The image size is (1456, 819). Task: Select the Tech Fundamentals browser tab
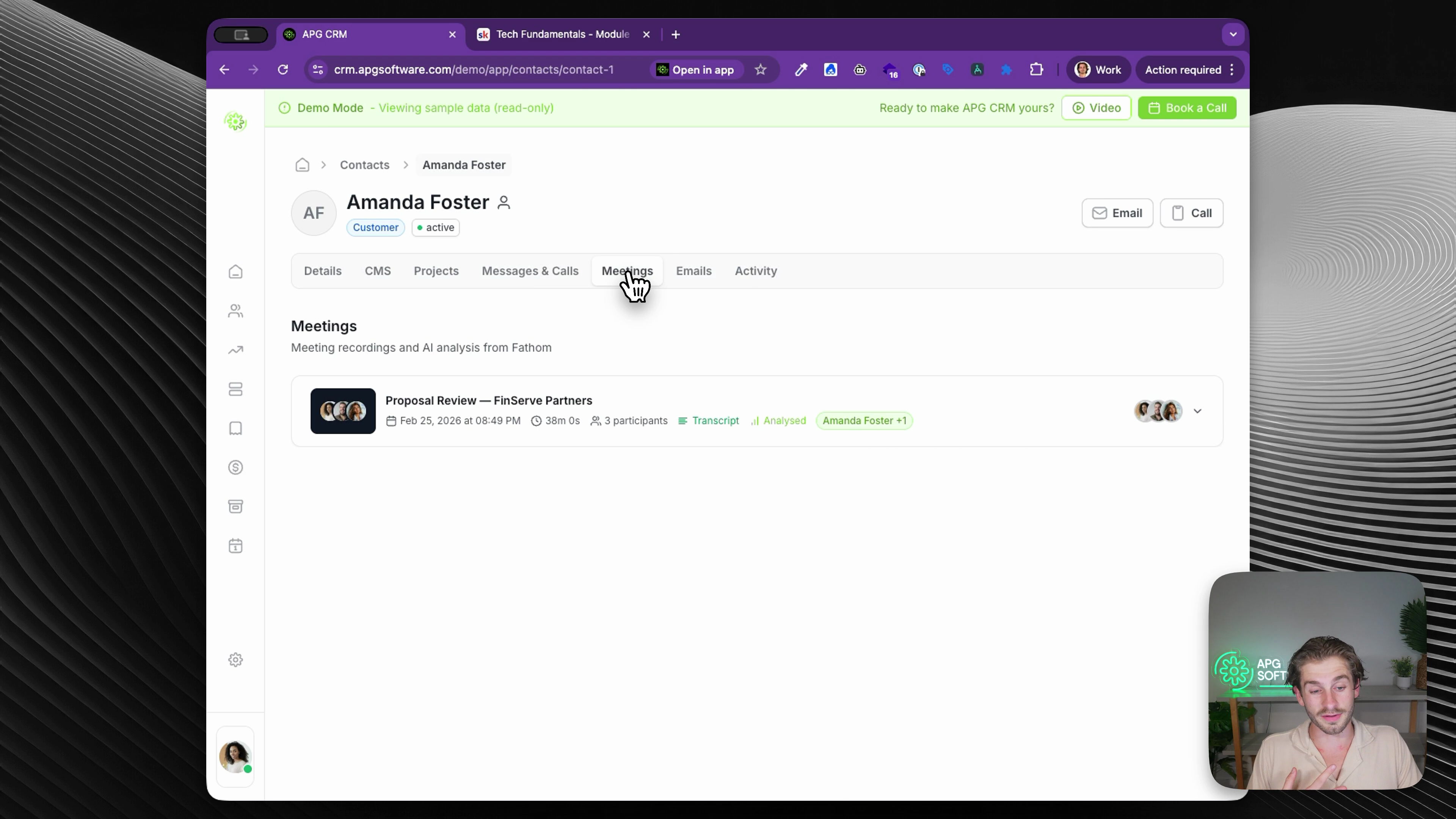[x=563, y=35]
